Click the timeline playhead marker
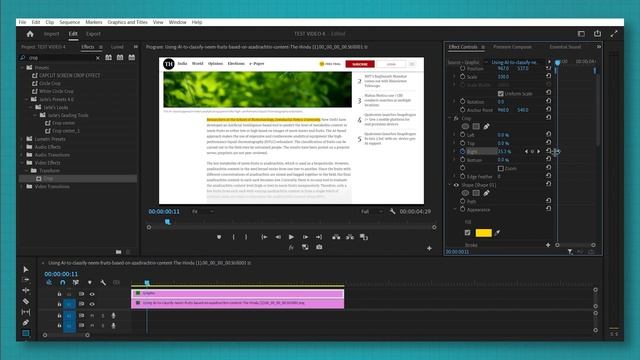640x360 pixels. coord(147,282)
